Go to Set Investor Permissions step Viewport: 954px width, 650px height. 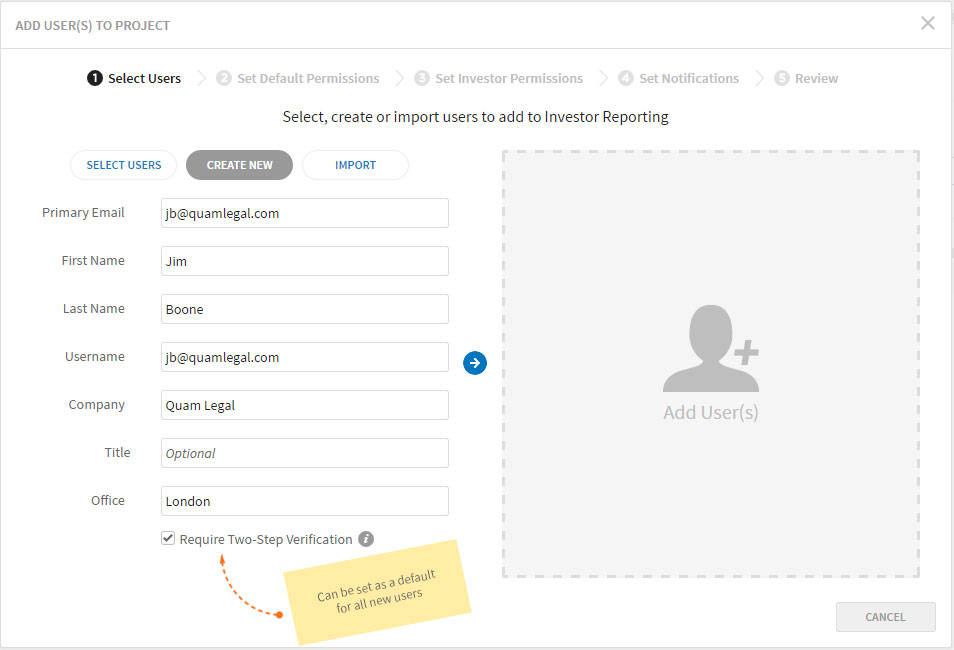coord(509,79)
